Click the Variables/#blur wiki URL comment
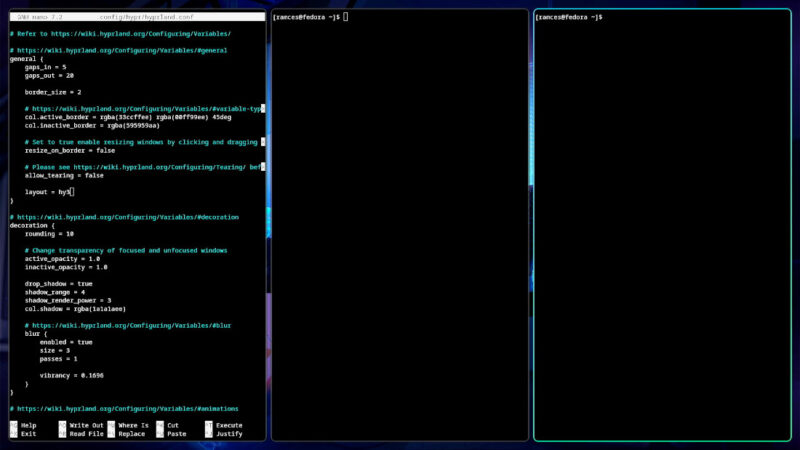 coord(128,326)
